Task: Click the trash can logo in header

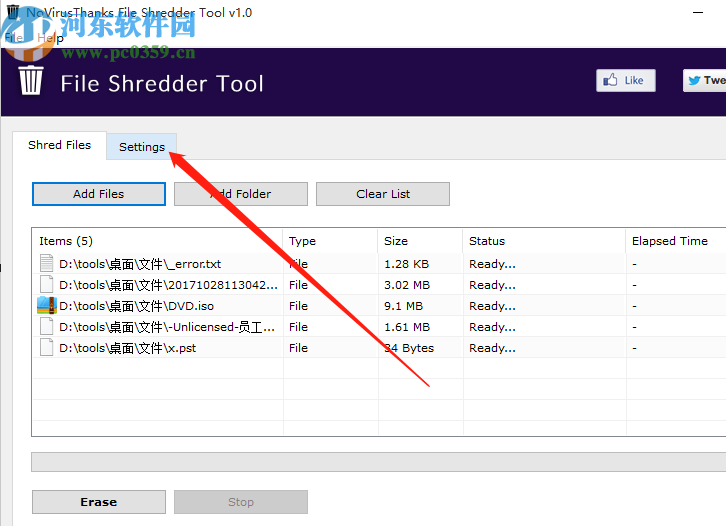Action: (31, 81)
